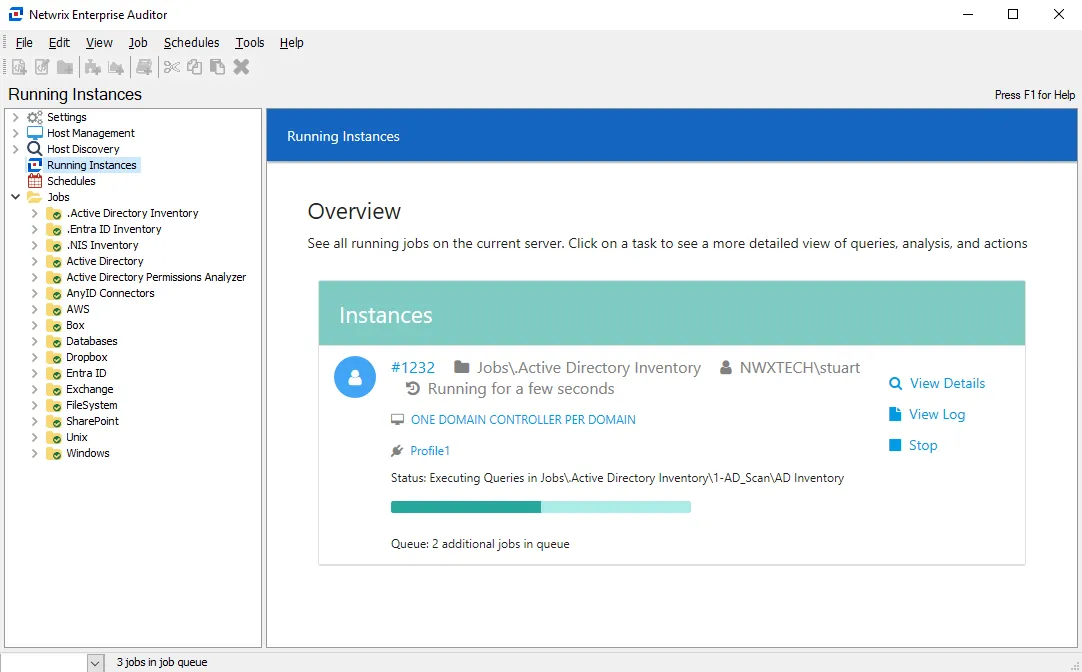Viewport: 1082px width, 672px height.
Task: Click the puzzle-piece add toolbar icon
Action: click(92, 67)
